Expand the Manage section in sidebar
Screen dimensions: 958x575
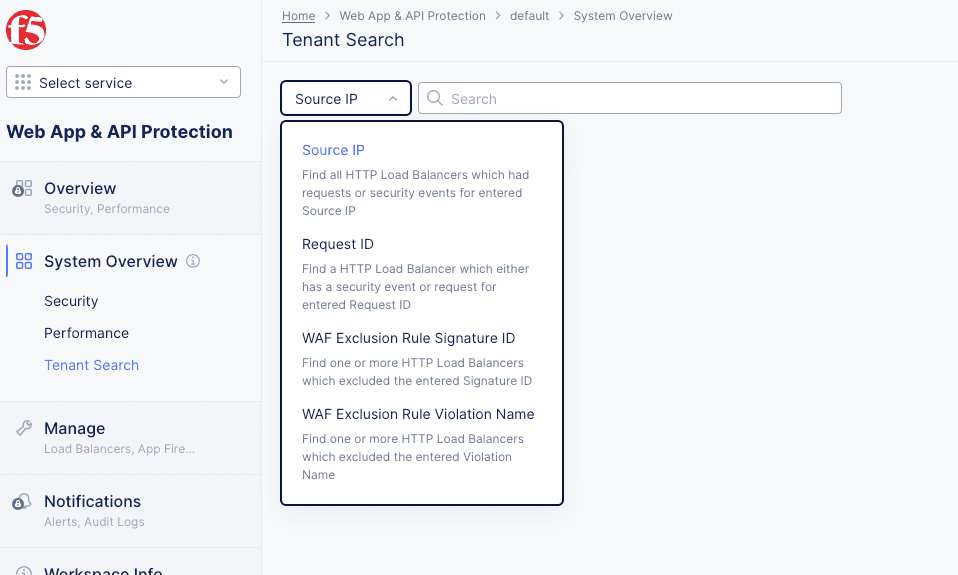click(x=74, y=428)
